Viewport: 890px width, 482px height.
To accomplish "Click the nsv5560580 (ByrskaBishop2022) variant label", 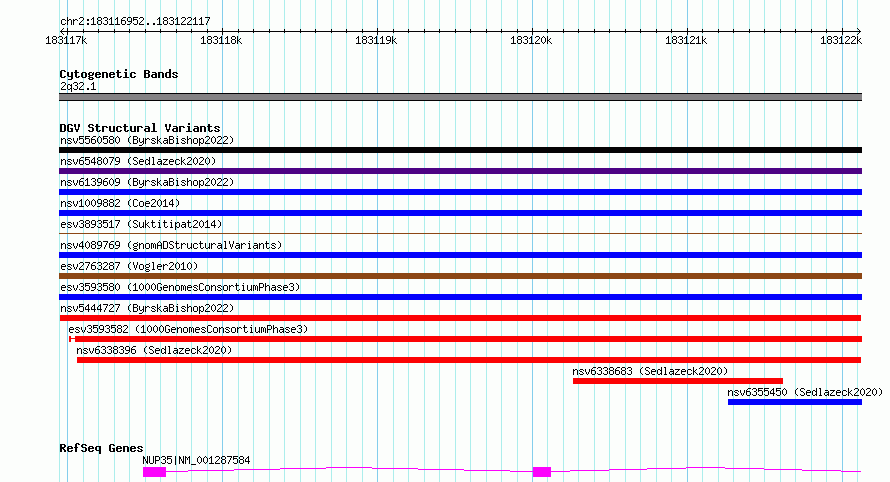I will [147, 140].
